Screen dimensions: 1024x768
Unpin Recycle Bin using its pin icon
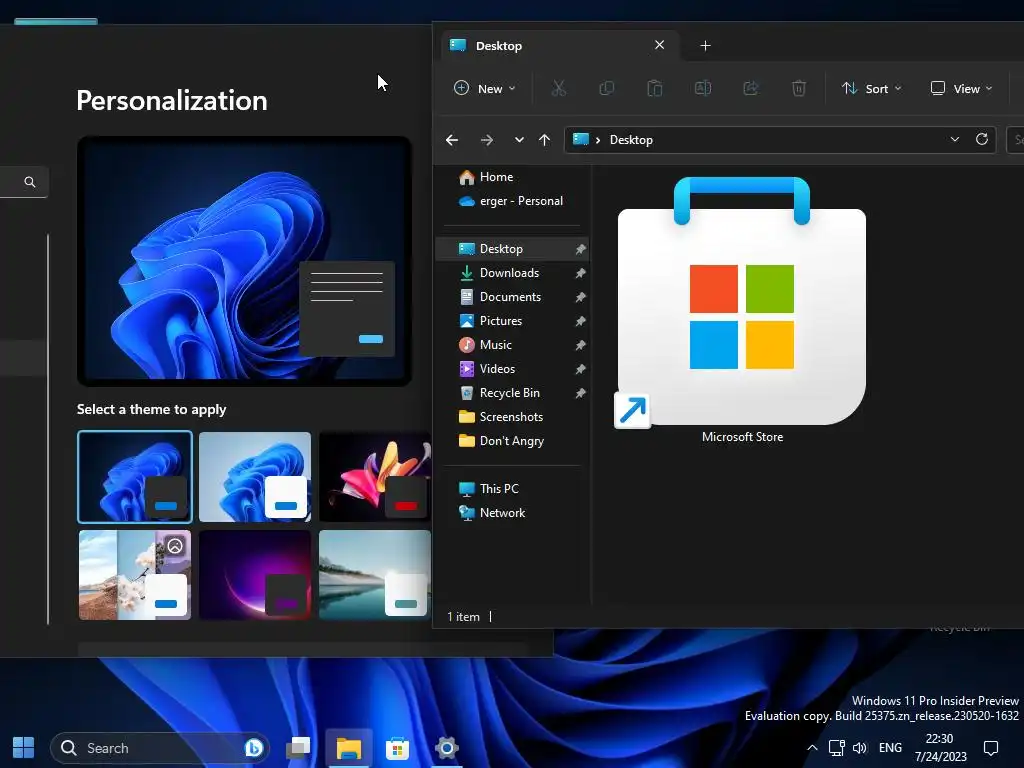point(580,393)
